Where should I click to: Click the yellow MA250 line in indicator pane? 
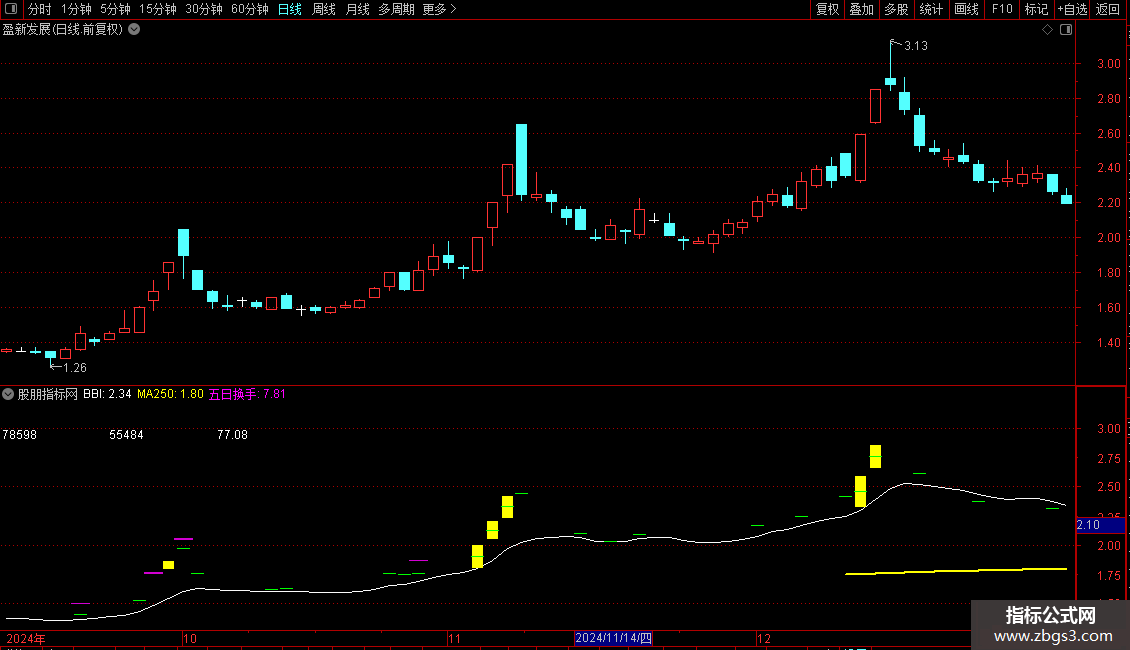click(956, 571)
